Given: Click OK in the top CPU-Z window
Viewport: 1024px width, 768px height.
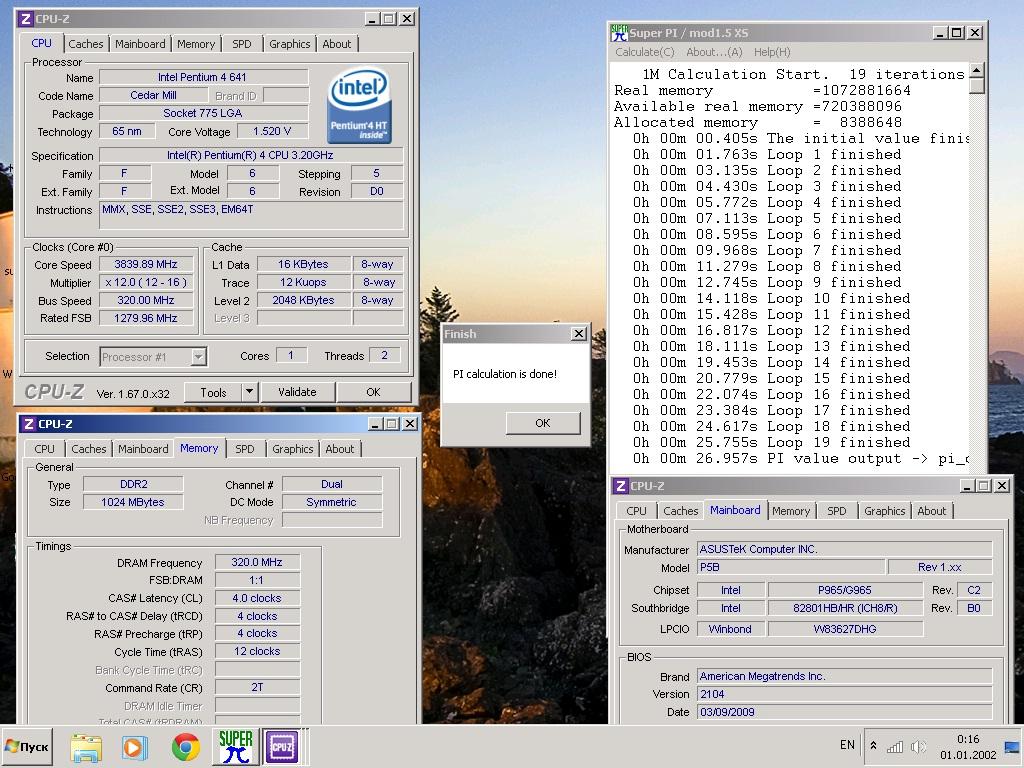Looking at the screenshot, I should tap(373, 392).
